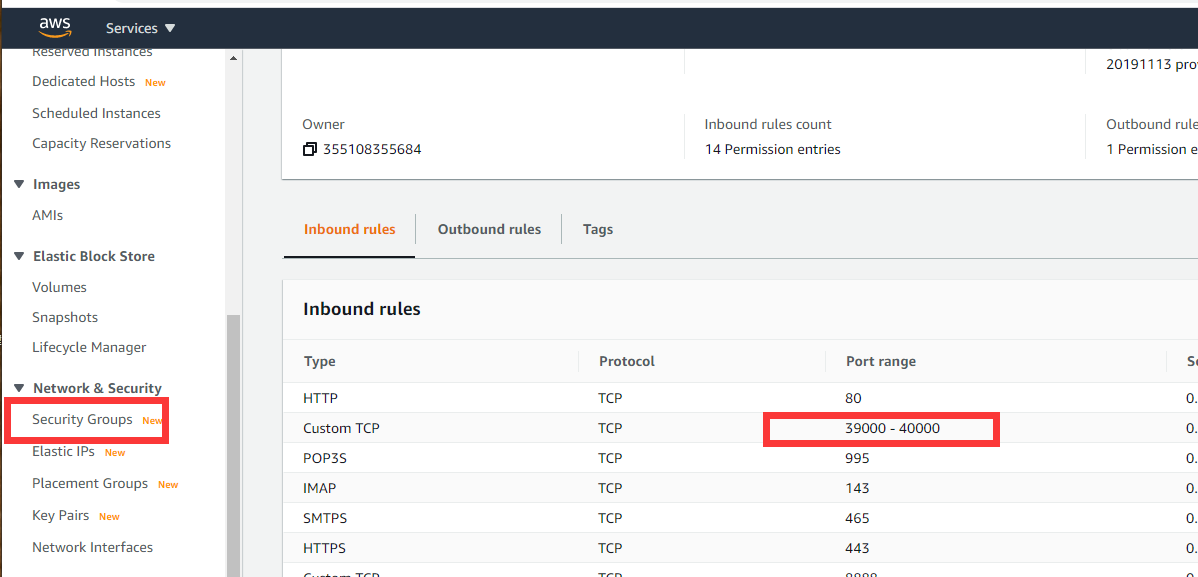
Task: Open Security Groups in sidebar
Action: click(x=82, y=419)
